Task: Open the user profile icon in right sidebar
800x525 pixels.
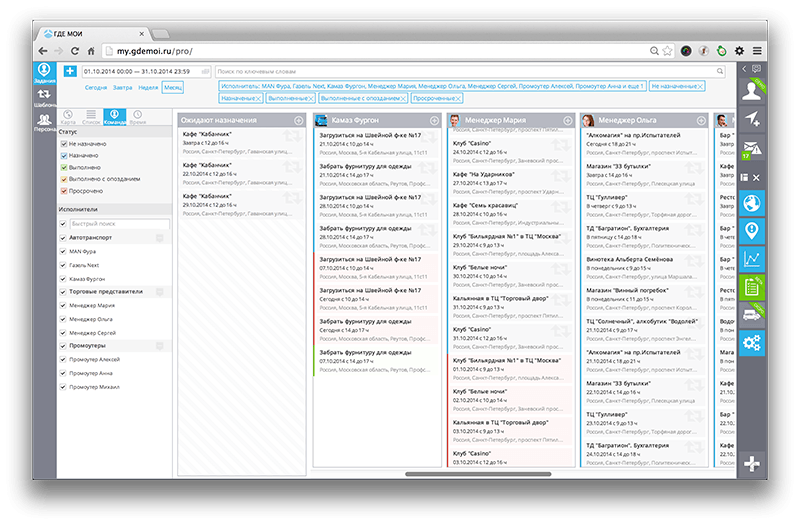Action: click(752, 91)
